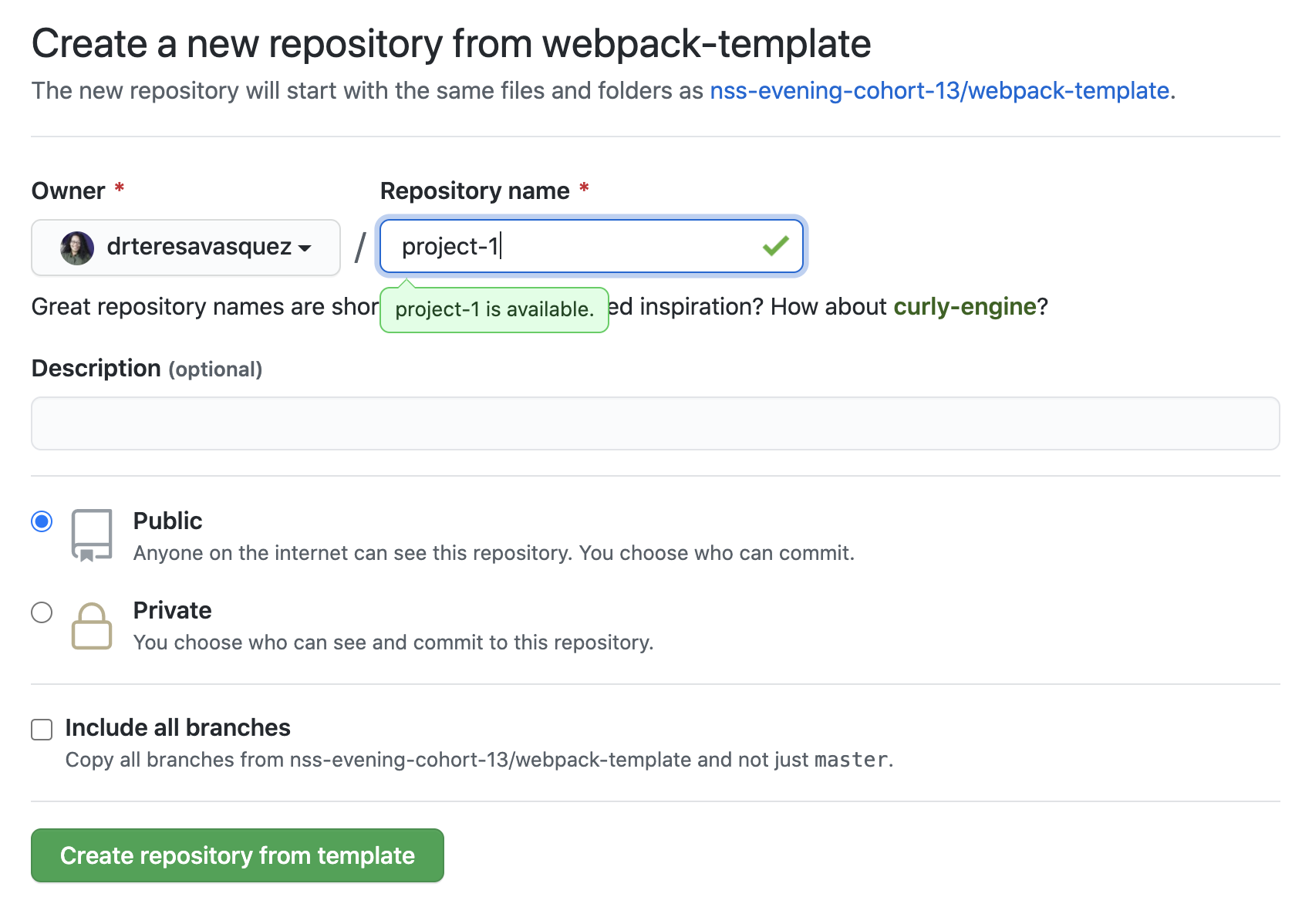Viewport: 1302px width, 924px height.
Task: Enable the Include all branches checkbox
Action: click(x=42, y=729)
